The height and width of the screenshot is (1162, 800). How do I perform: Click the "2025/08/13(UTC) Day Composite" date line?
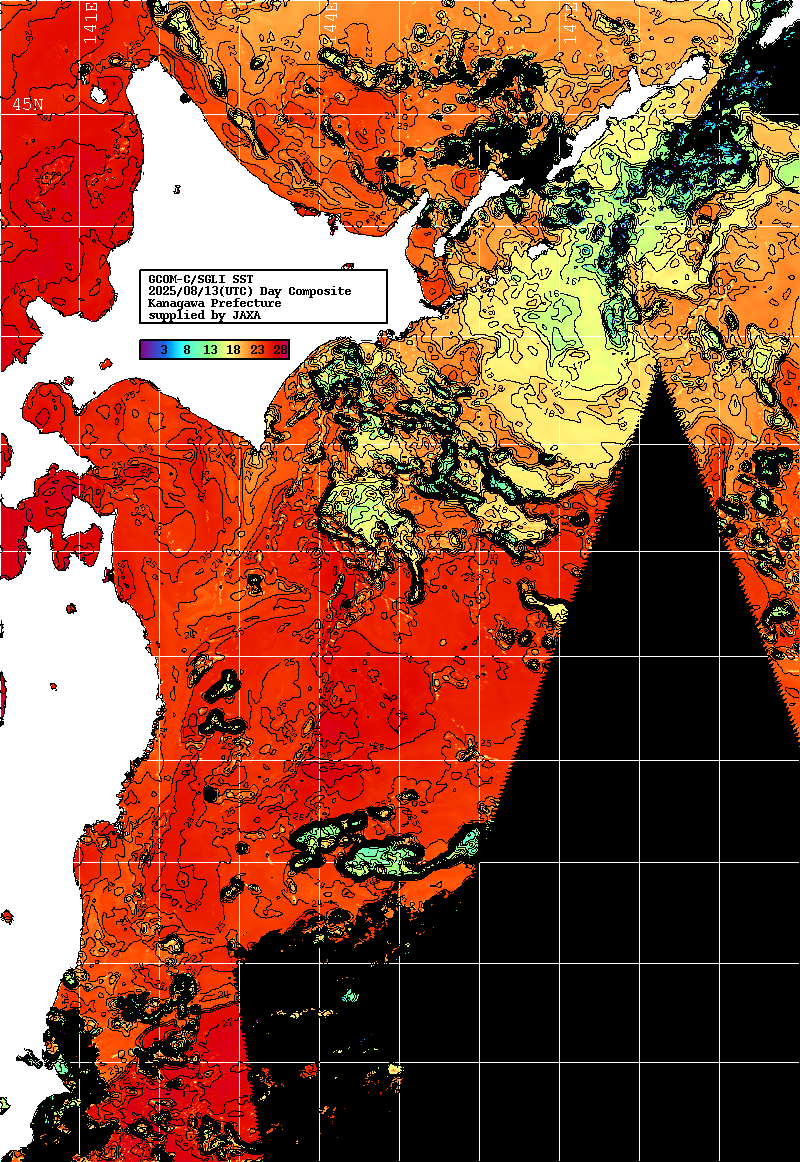pyautogui.click(x=250, y=291)
